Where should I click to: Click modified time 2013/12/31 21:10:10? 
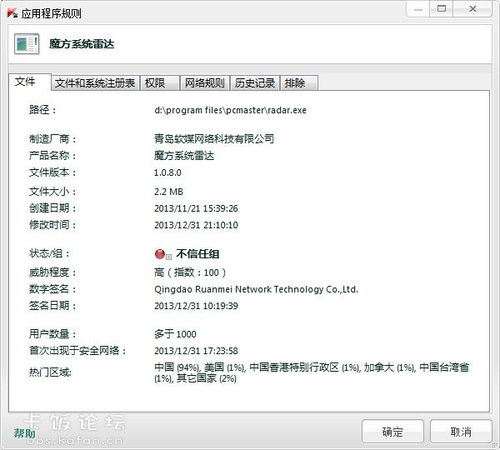[x=196, y=225]
